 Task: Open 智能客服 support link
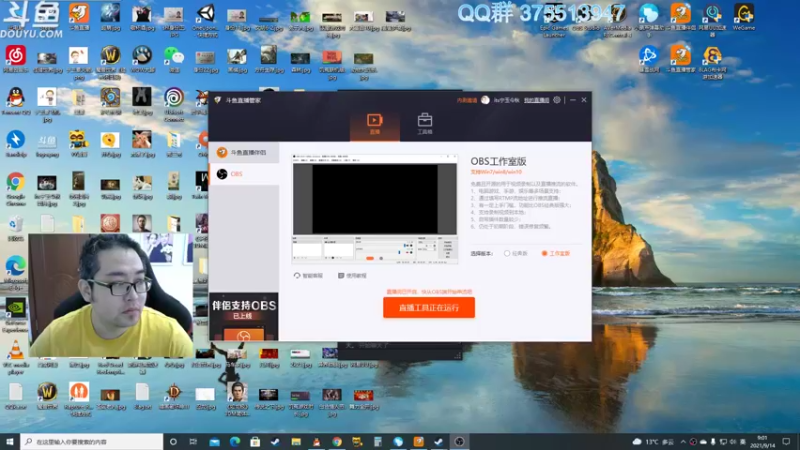click(308, 276)
